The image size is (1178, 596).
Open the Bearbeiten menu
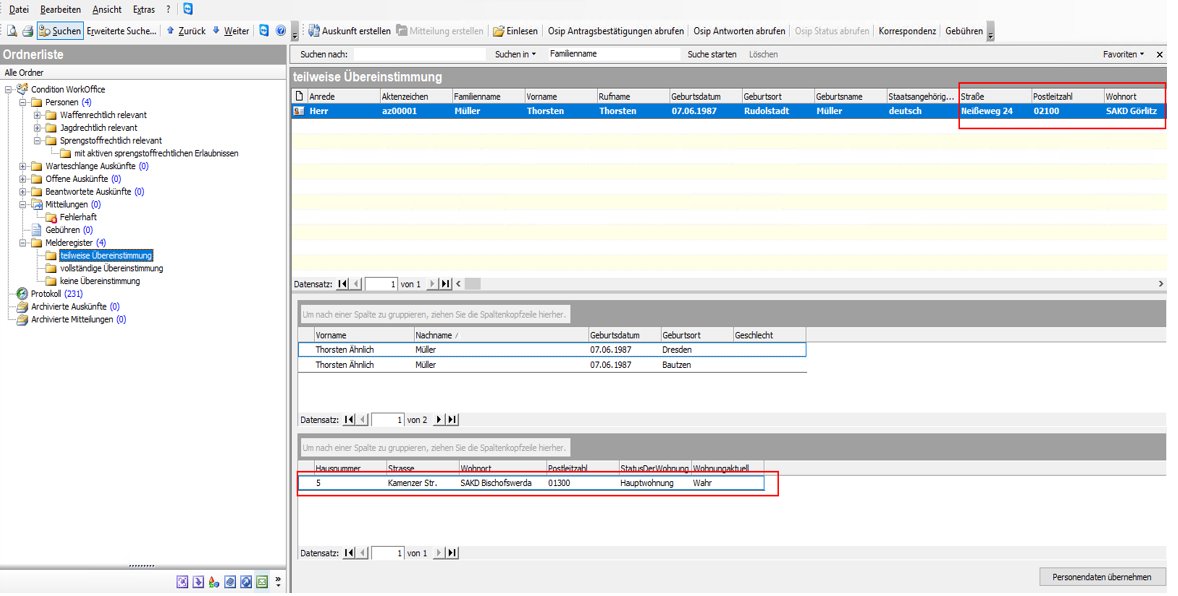pos(61,10)
